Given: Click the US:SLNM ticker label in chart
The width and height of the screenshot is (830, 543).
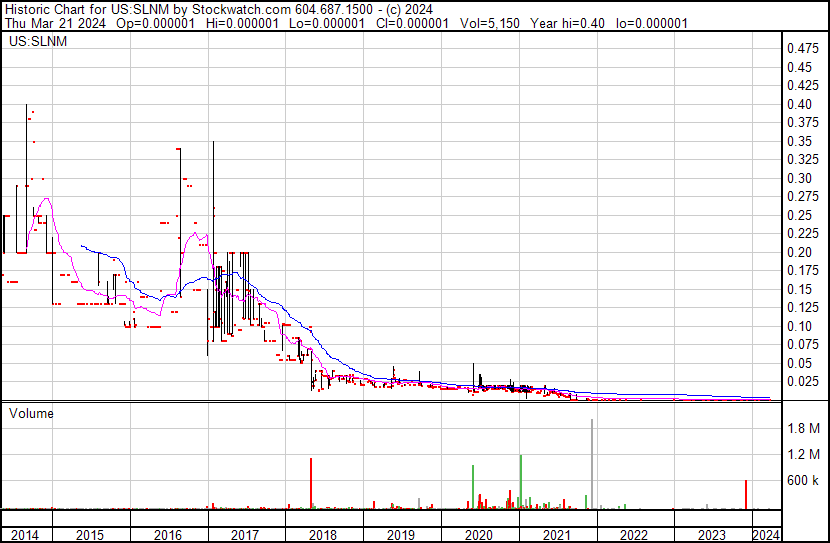Looking at the screenshot, I should [x=38, y=41].
